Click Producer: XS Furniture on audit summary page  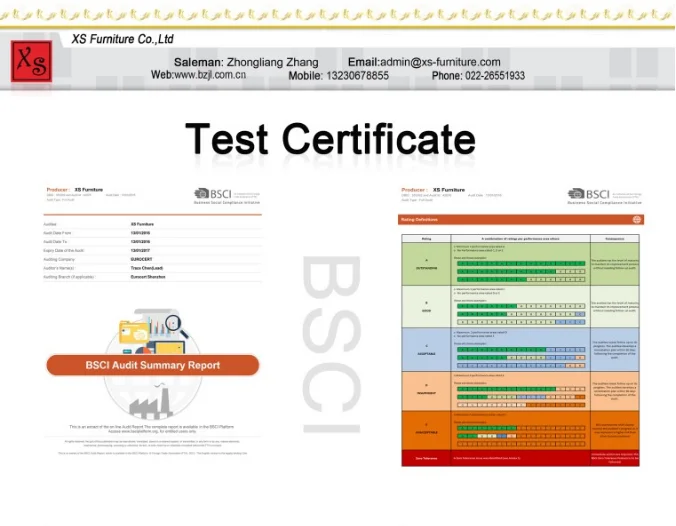(x=75, y=190)
